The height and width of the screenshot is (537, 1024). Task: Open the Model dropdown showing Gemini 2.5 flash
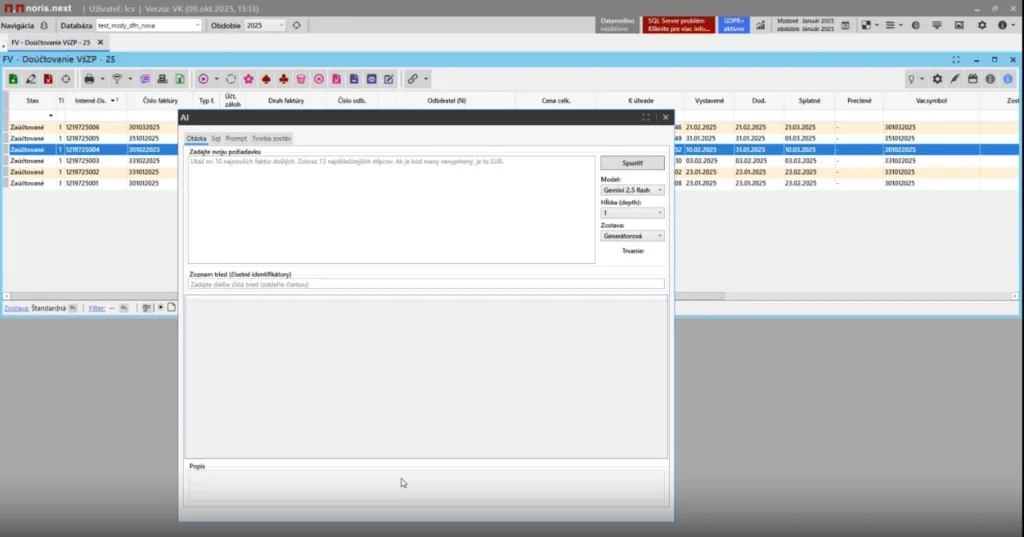pos(632,190)
